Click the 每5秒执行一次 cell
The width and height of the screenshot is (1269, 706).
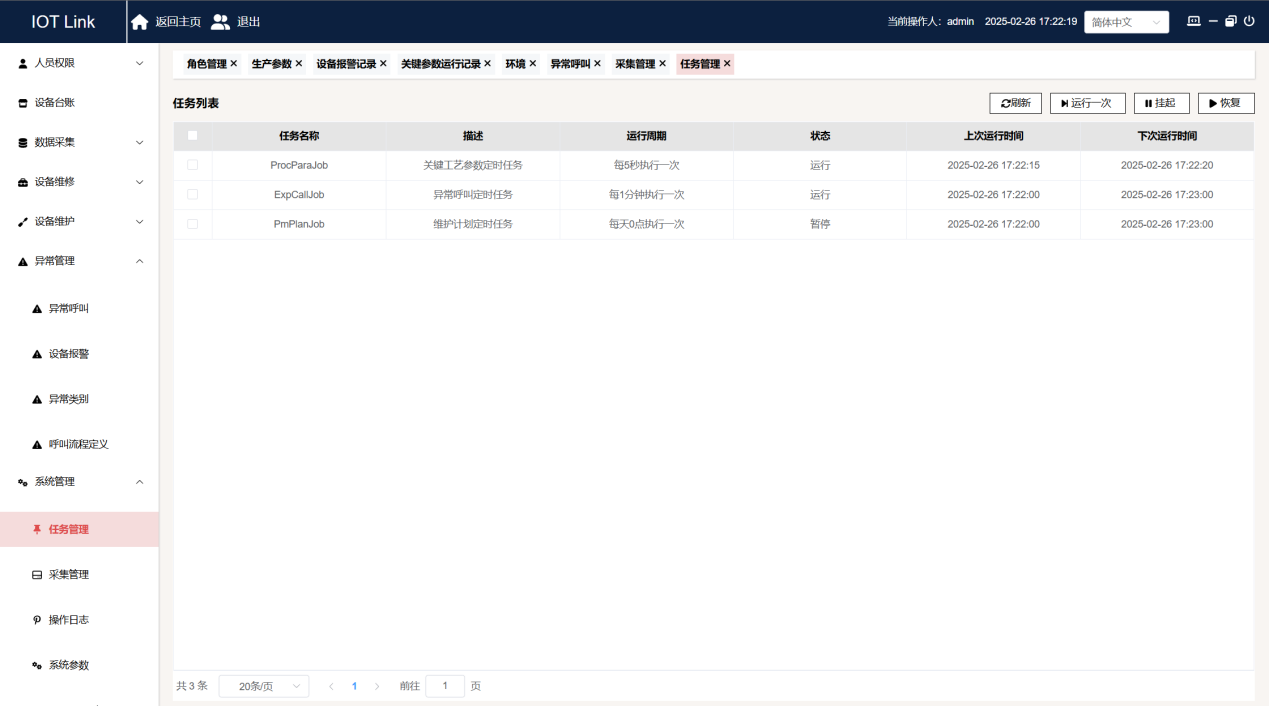pos(647,165)
